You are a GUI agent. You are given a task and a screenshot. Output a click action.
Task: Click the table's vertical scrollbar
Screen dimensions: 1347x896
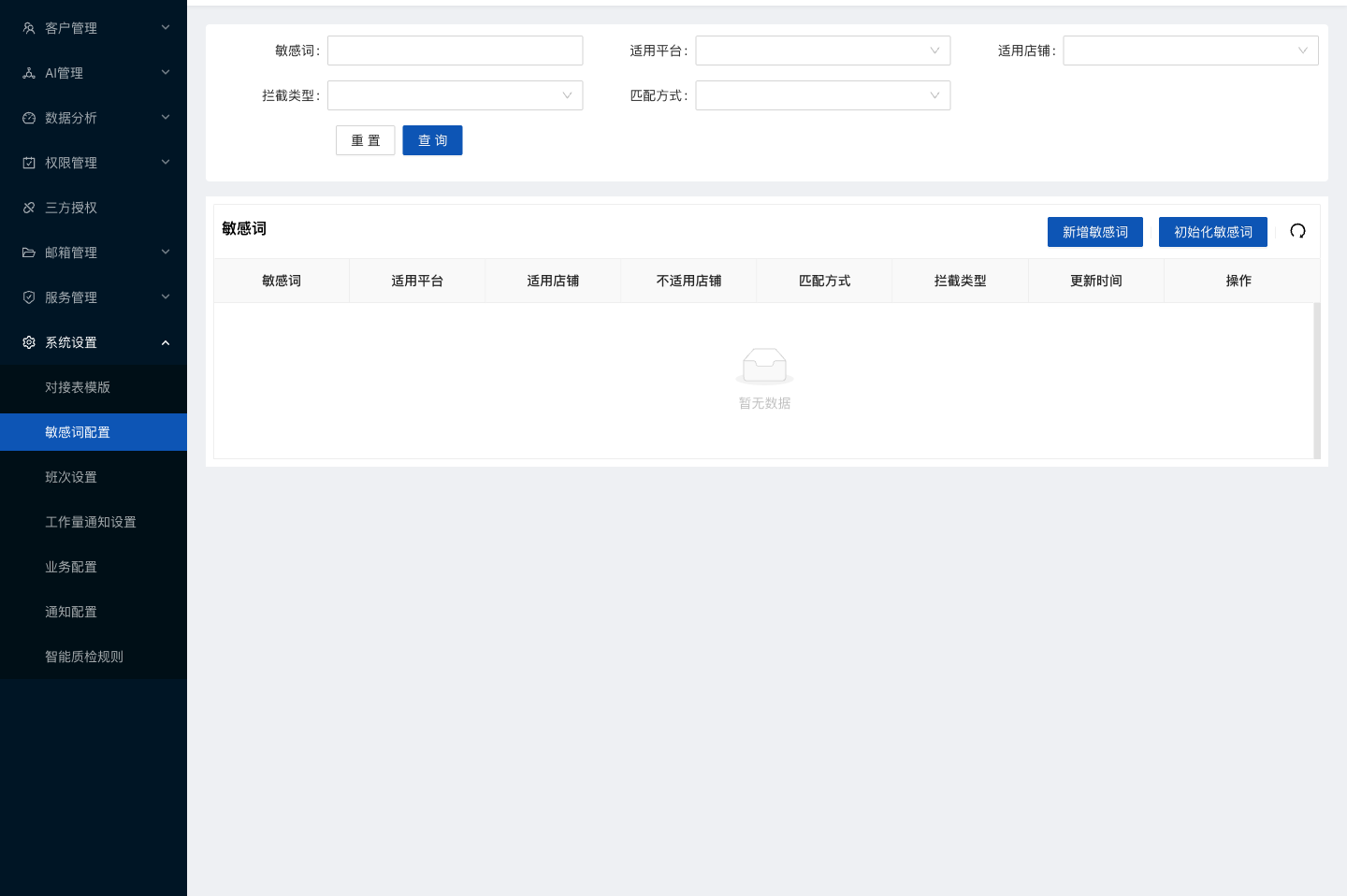(x=1317, y=381)
